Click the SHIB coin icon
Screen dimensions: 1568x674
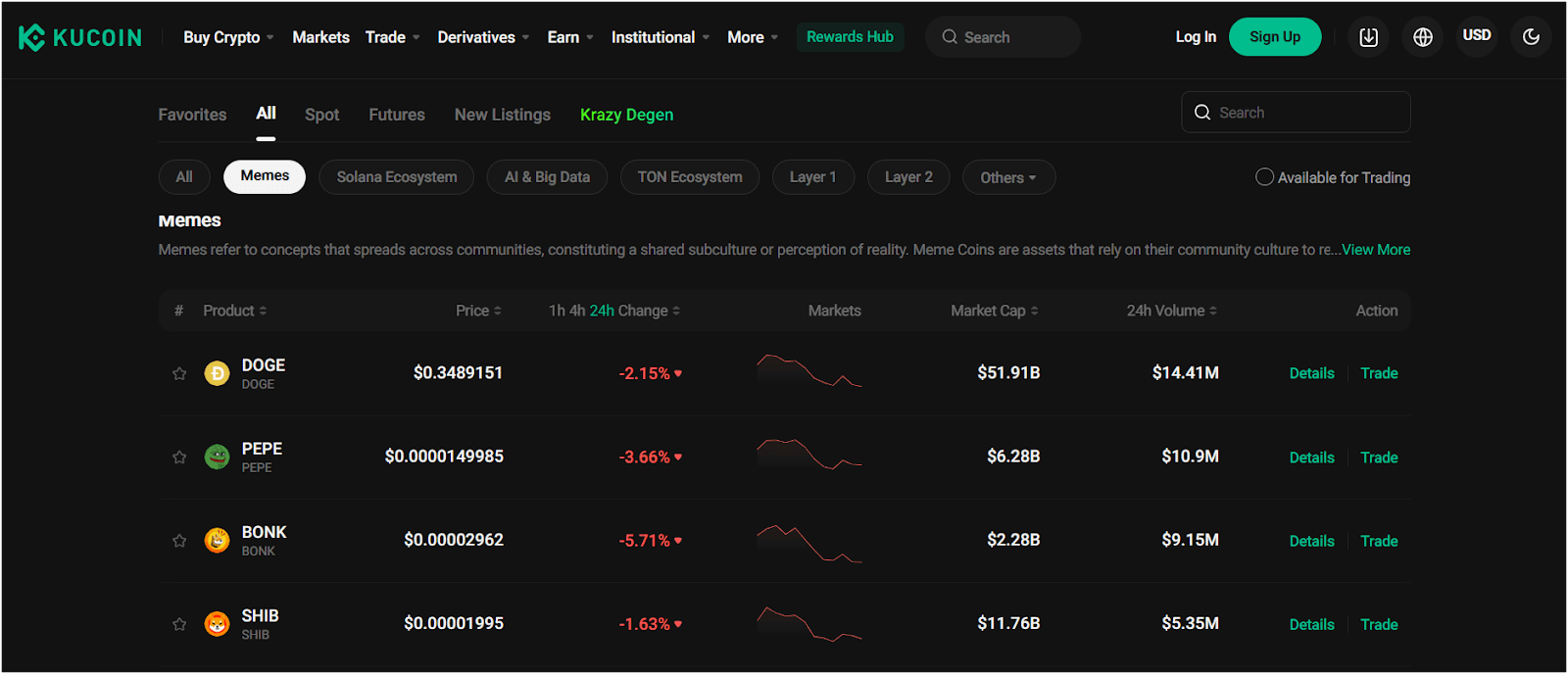[217, 624]
